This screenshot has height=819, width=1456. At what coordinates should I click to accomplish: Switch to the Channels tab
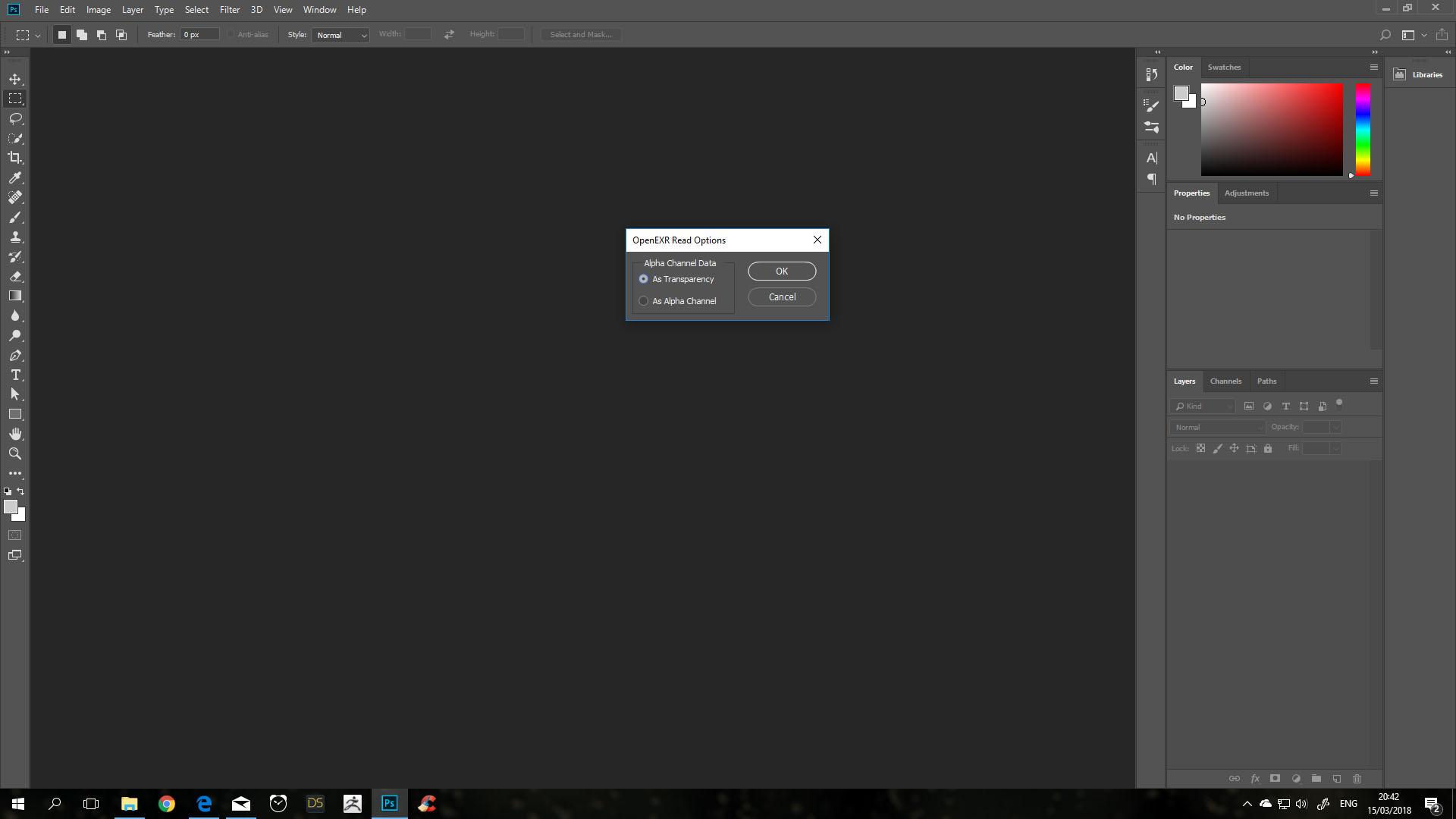point(1225,381)
